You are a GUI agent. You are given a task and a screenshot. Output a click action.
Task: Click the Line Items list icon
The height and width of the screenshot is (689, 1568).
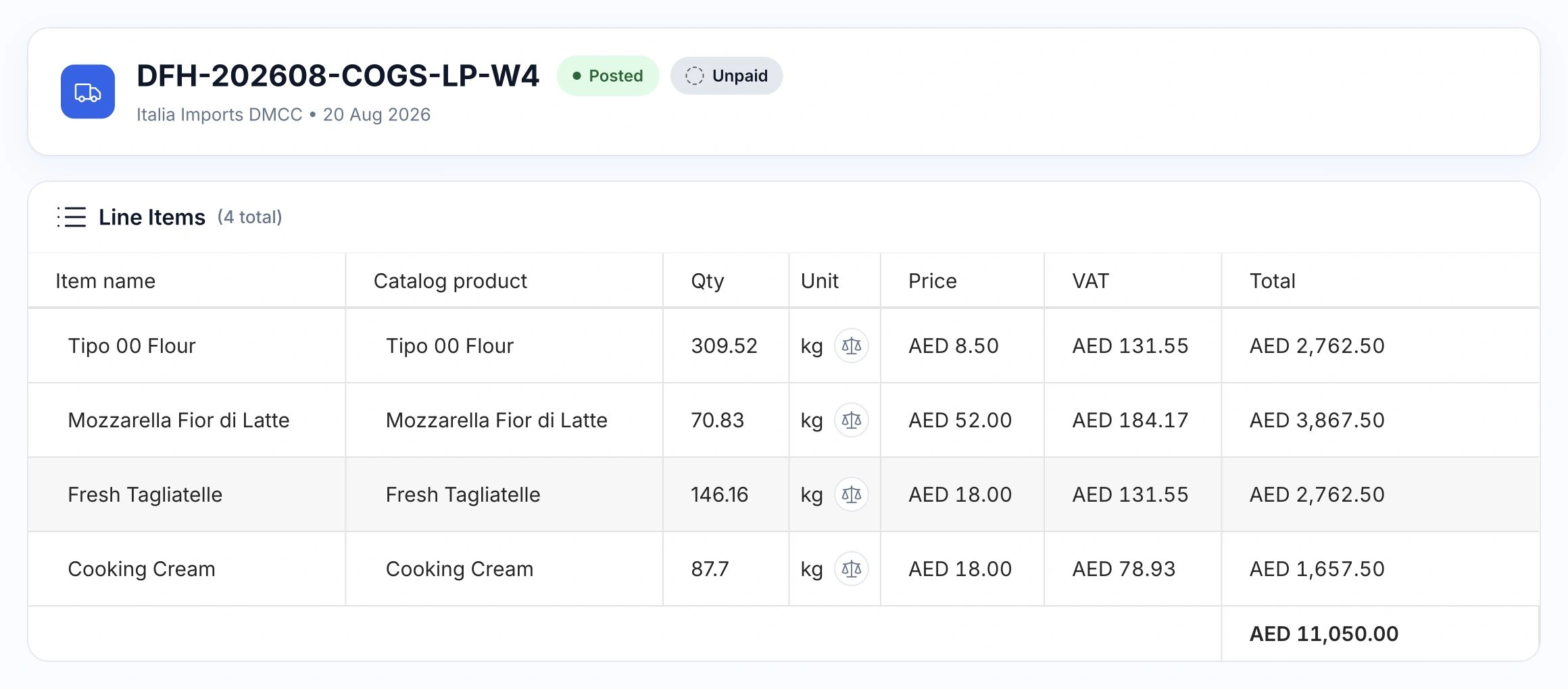pyautogui.click(x=72, y=217)
